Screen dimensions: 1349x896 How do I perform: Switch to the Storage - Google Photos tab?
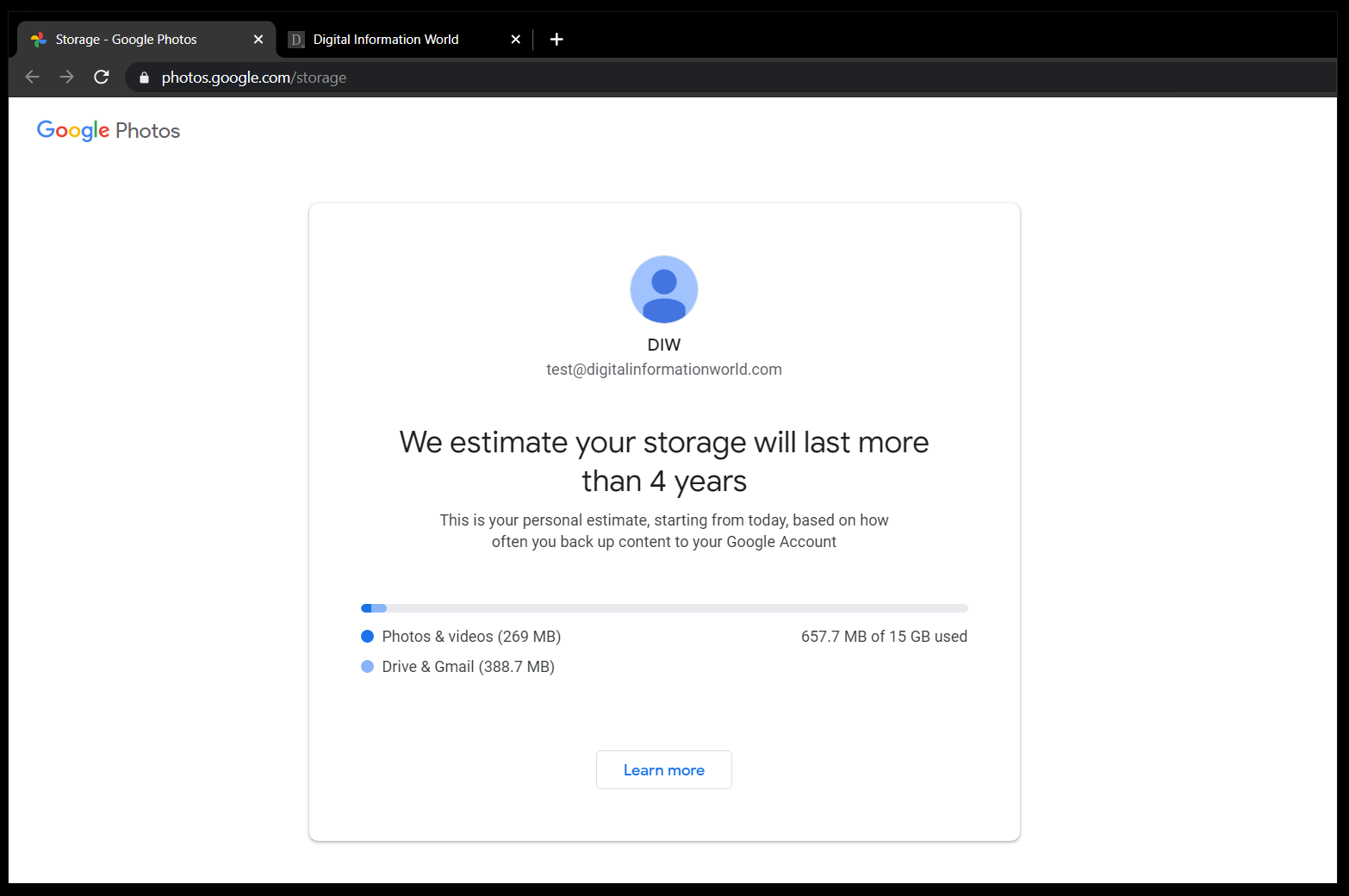coord(146,40)
